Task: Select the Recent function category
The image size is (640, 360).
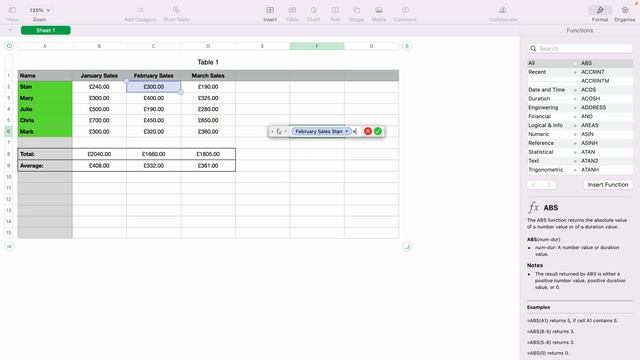Action: point(552,72)
